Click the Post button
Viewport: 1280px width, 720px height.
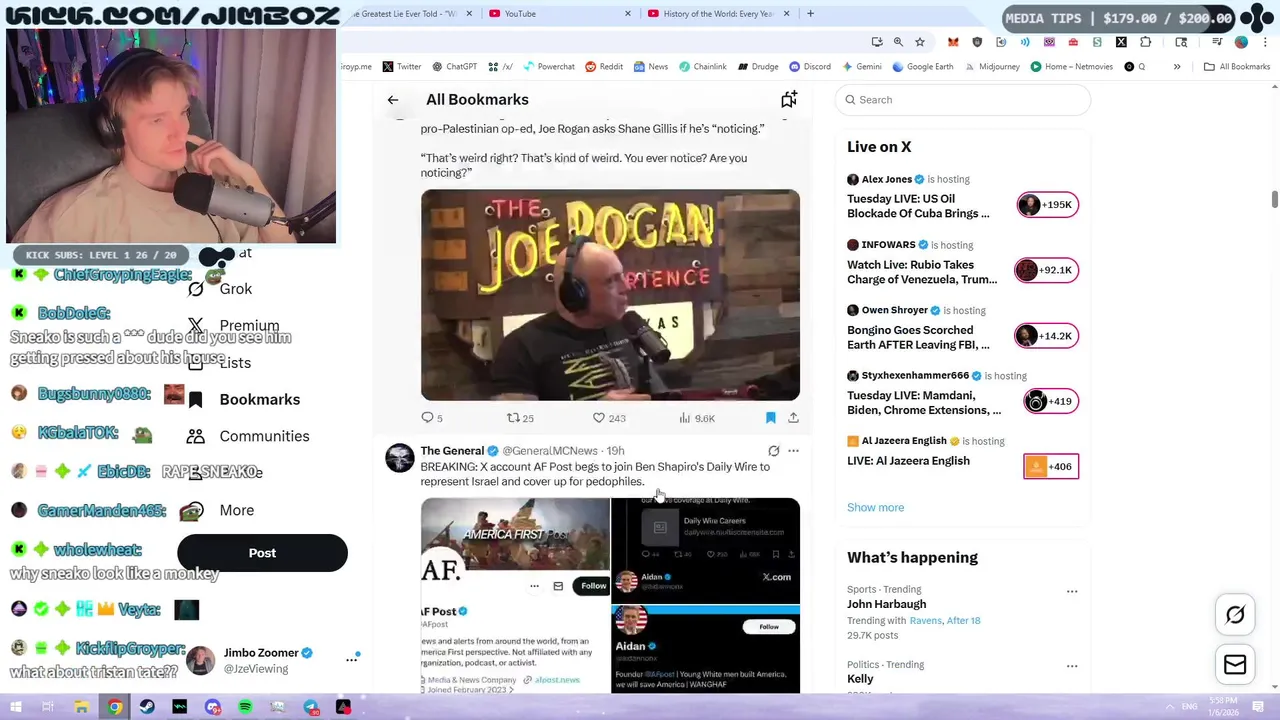[x=262, y=553]
